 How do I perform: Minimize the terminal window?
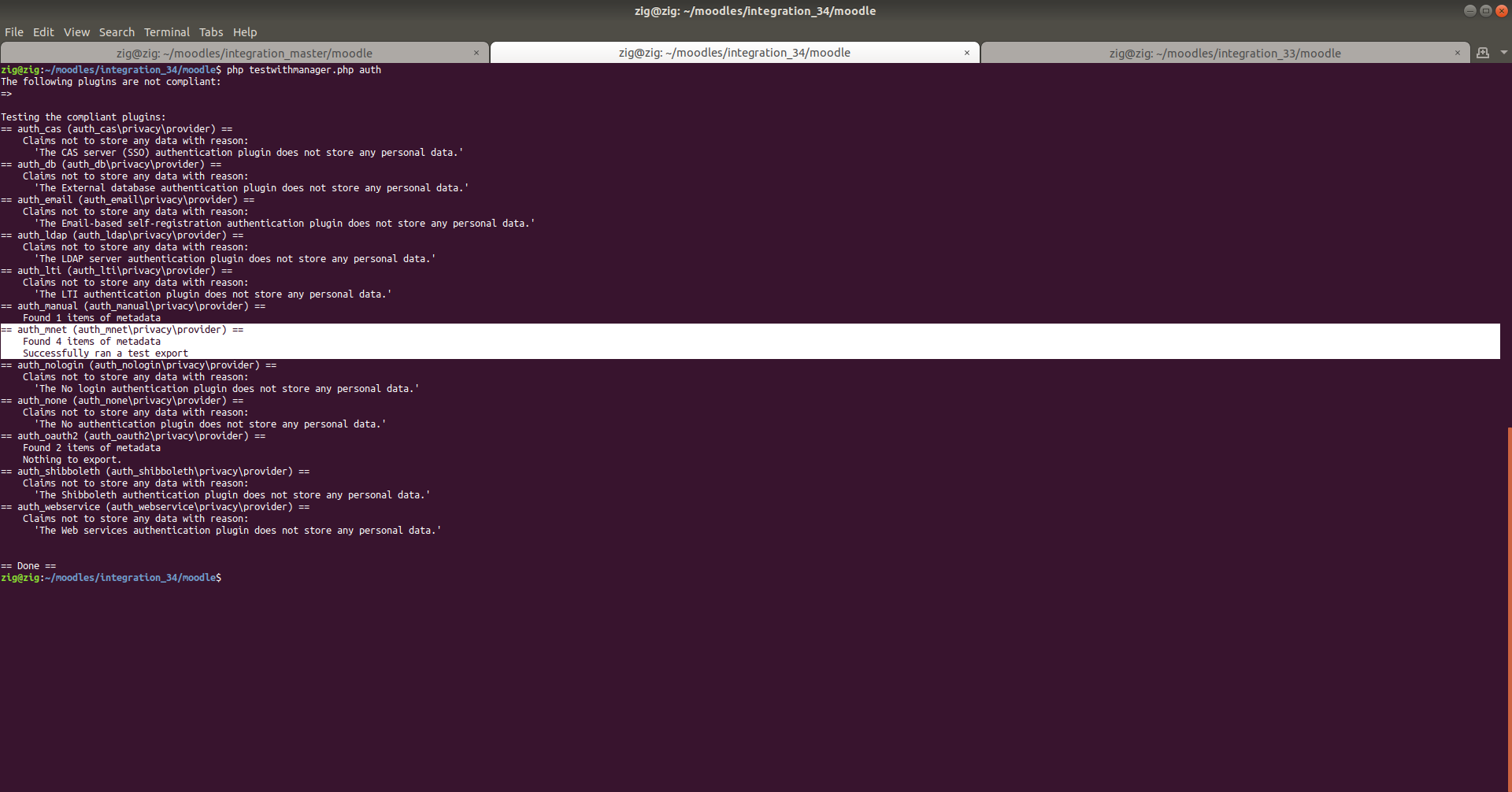tap(1469, 10)
